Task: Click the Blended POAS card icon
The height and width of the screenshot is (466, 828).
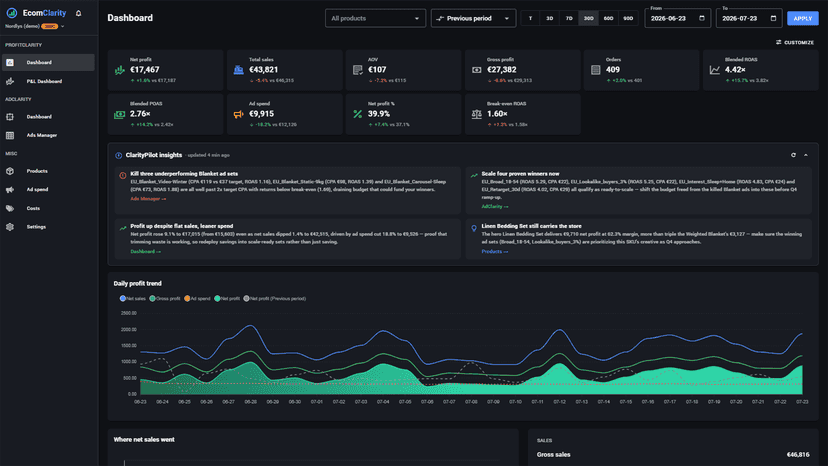Action: [x=119, y=114]
